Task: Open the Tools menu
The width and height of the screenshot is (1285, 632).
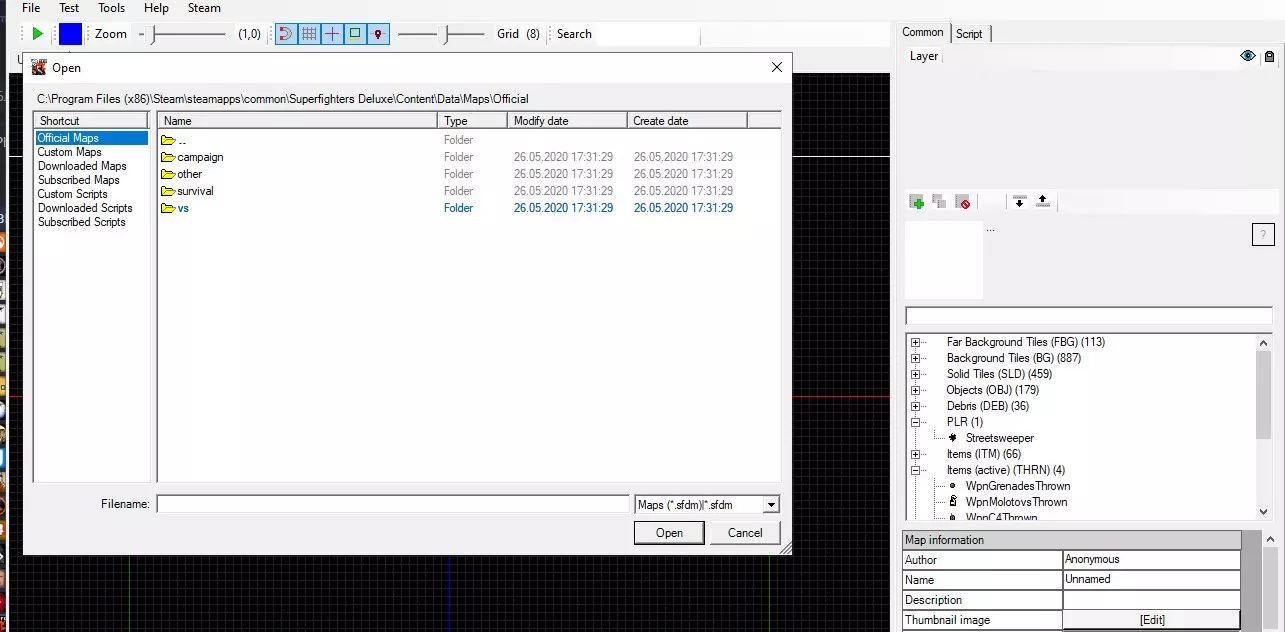Action: coord(111,8)
